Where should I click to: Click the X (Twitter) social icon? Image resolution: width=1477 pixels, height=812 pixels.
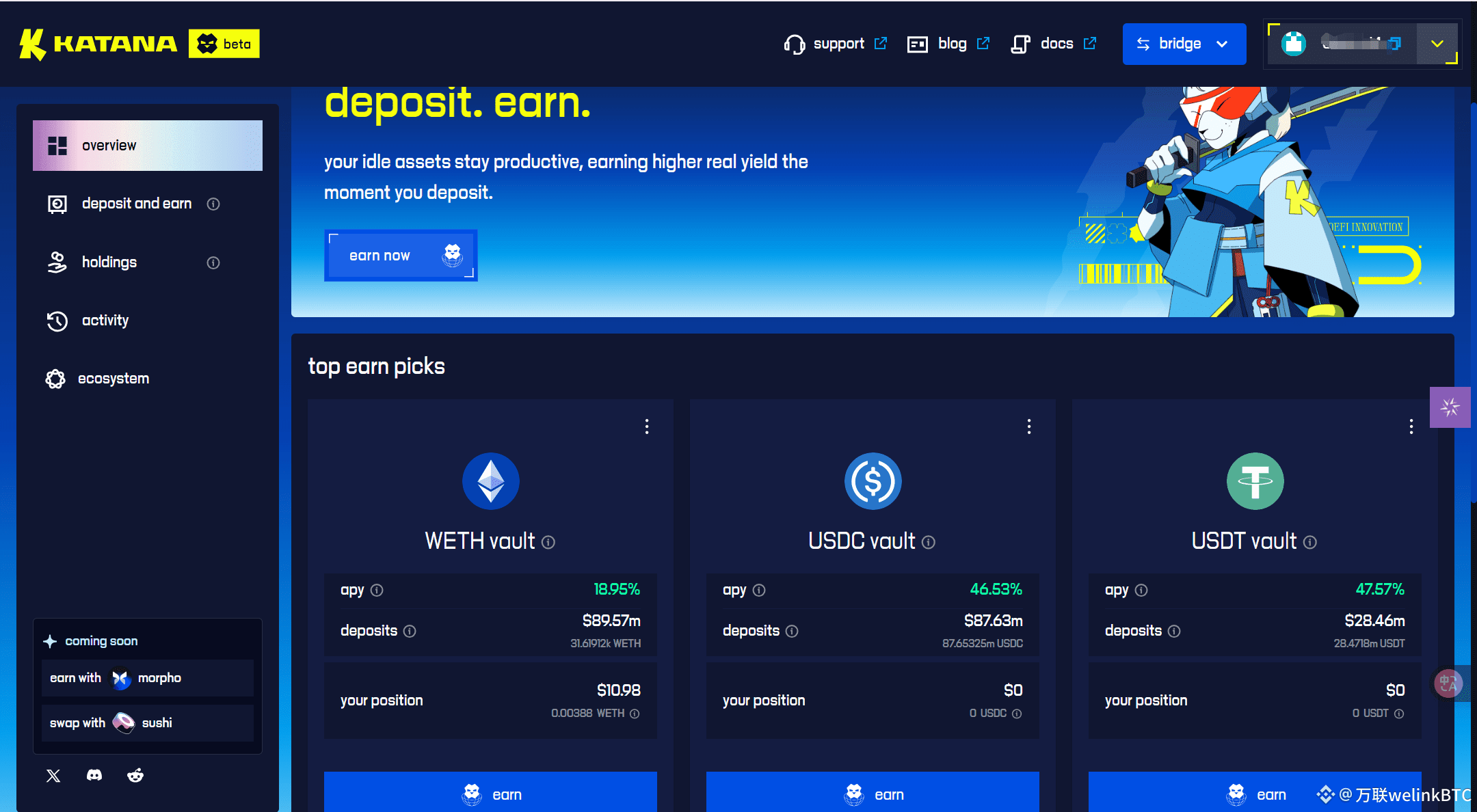pos(53,775)
